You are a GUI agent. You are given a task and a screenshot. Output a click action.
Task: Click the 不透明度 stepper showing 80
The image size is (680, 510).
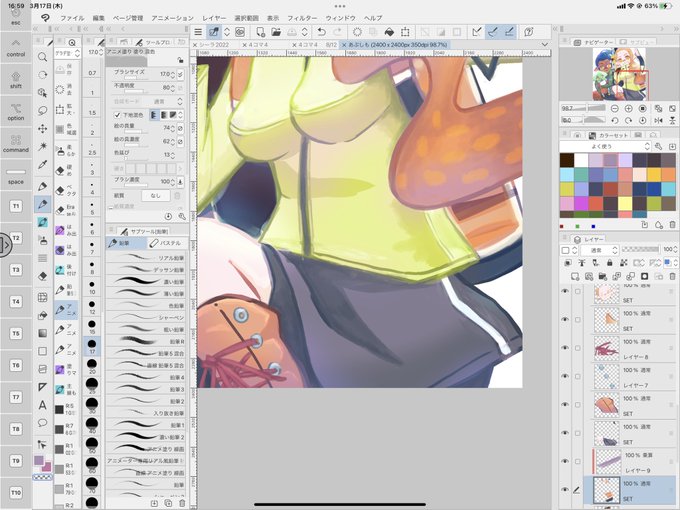tap(173, 88)
